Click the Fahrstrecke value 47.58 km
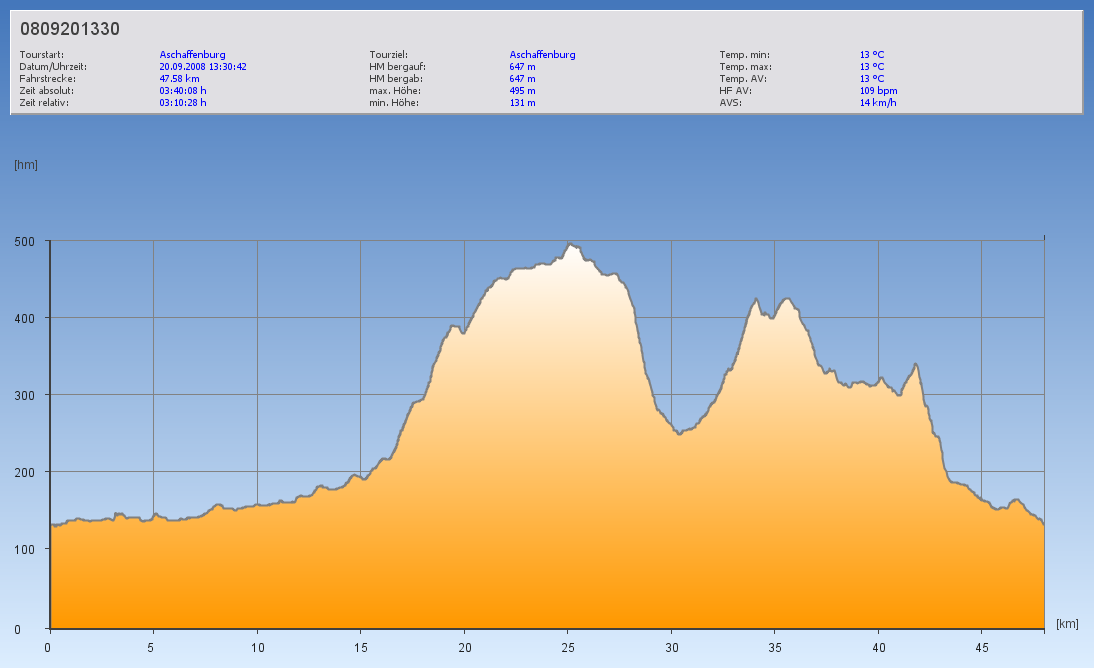The height and width of the screenshot is (668, 1094). (179, 79)
